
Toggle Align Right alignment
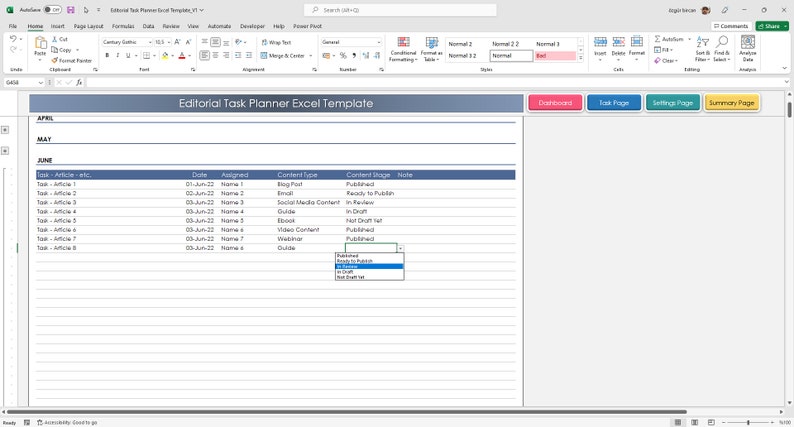226,55
